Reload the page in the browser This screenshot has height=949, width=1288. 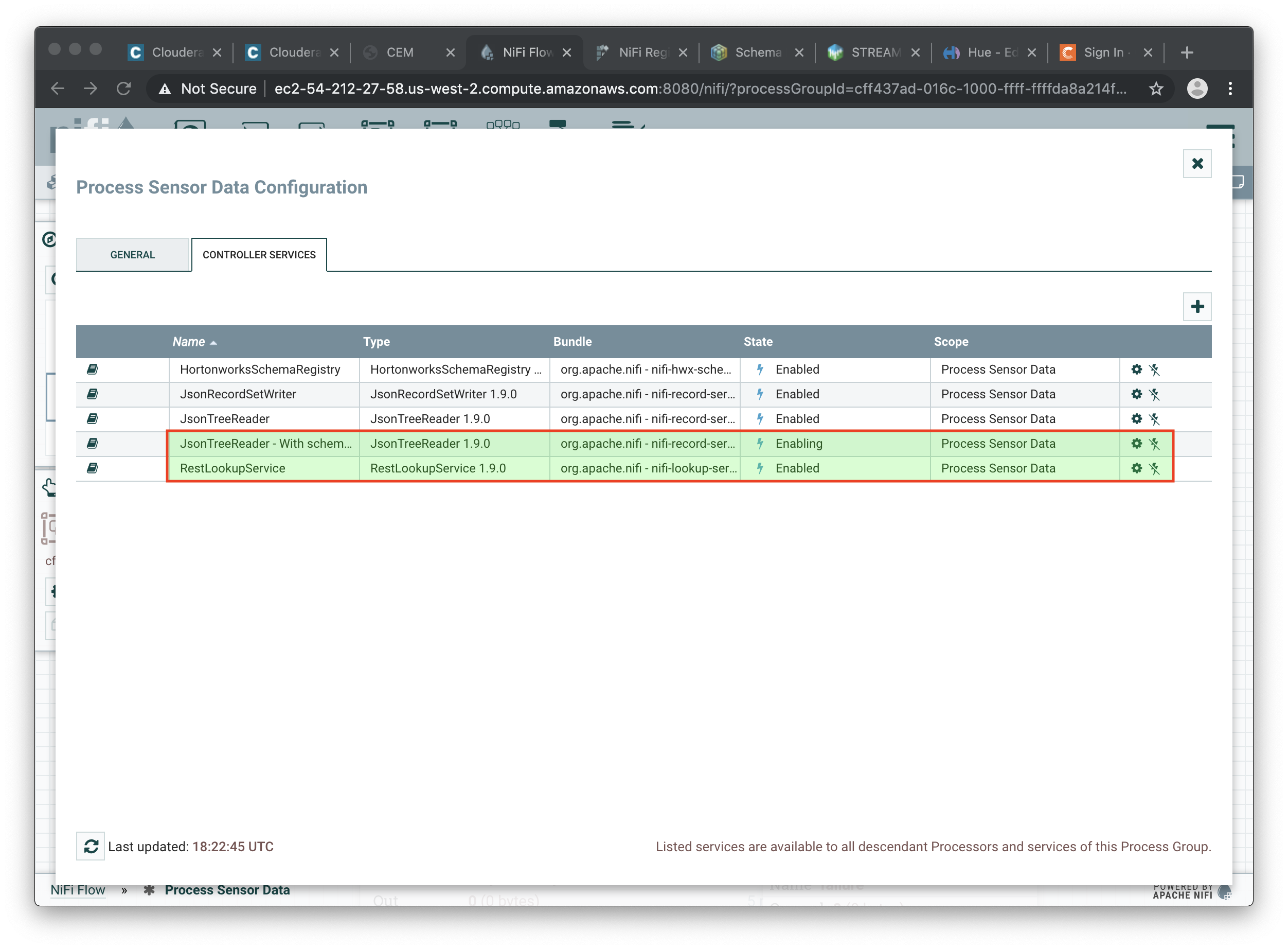pos(123,89)
